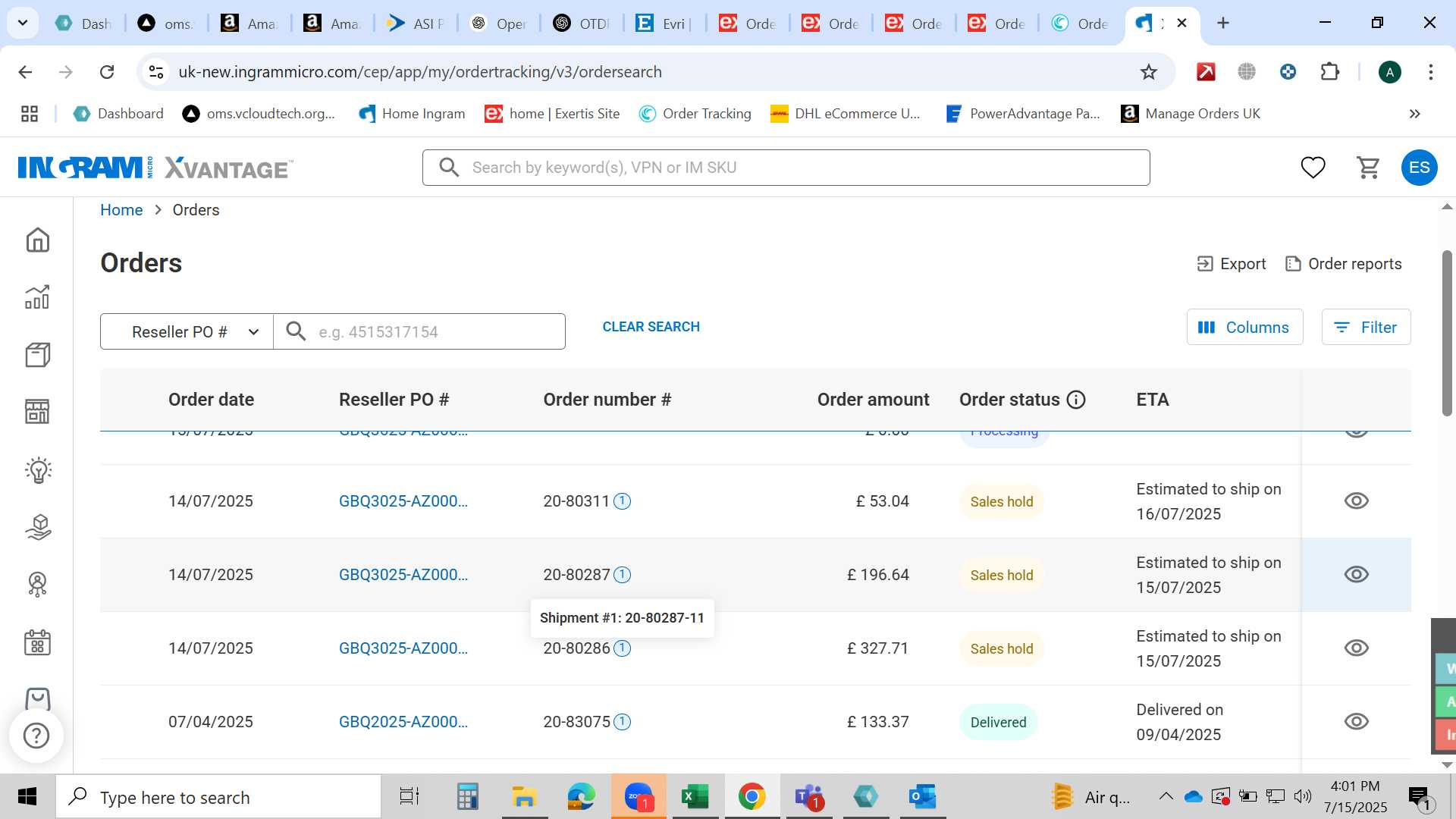Reload the page
Screen dimensions: 1456x819
[107, 72]
